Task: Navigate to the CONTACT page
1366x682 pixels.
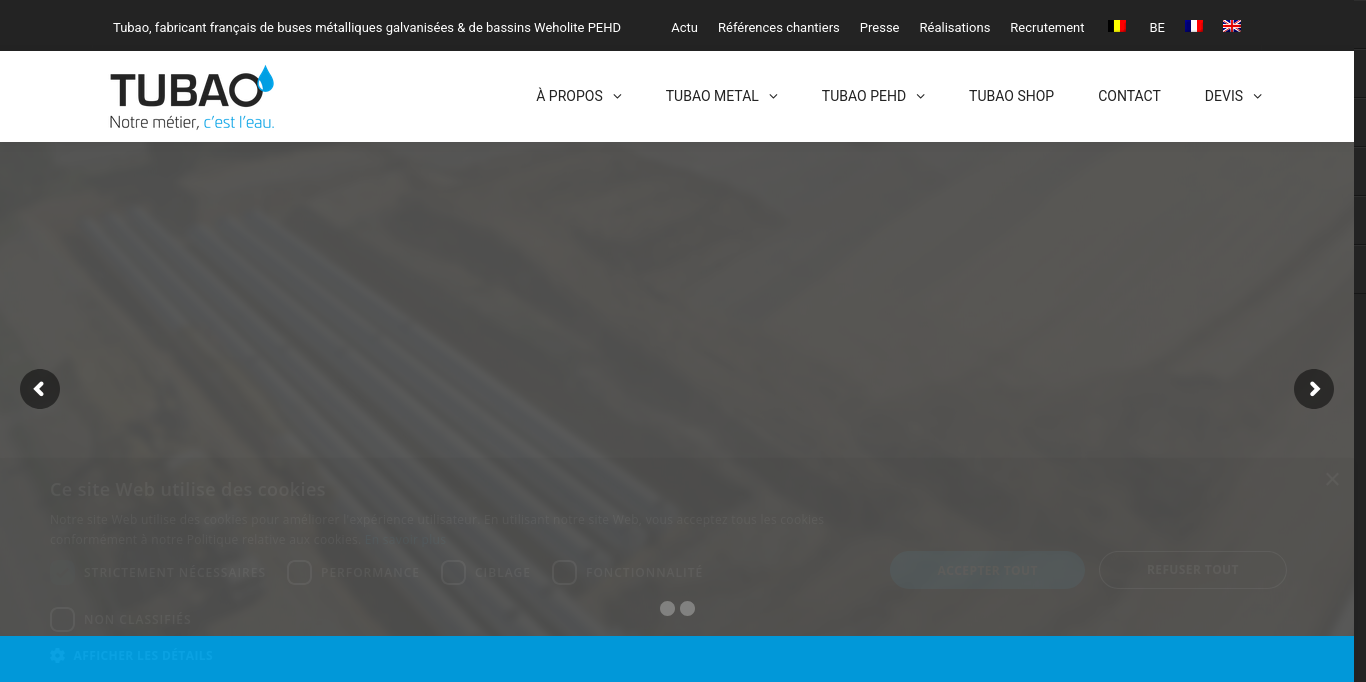Action: click(x=1129, y=96)
